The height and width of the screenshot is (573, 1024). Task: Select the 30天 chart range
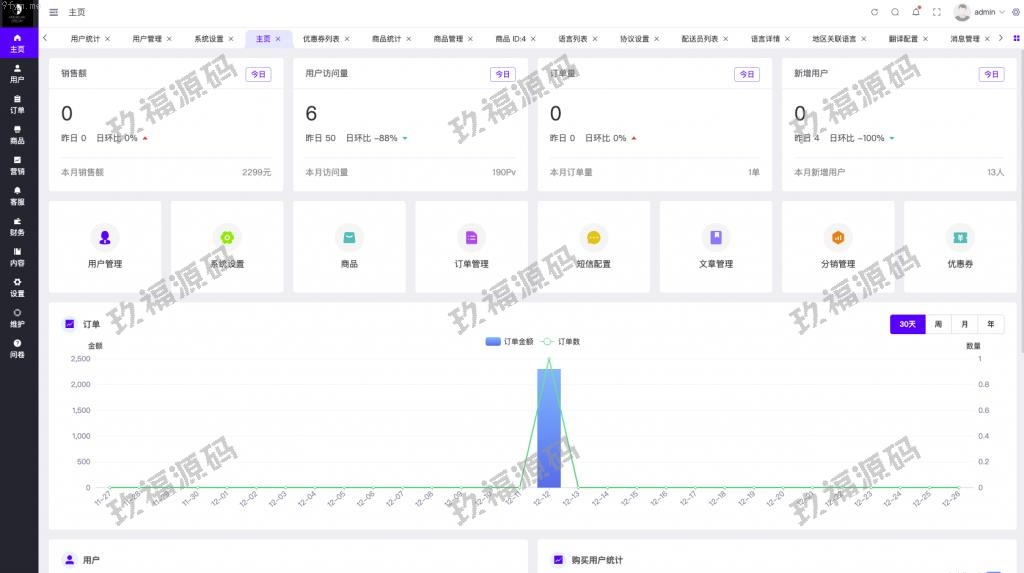pyautogui.click(x=907, y=324)
